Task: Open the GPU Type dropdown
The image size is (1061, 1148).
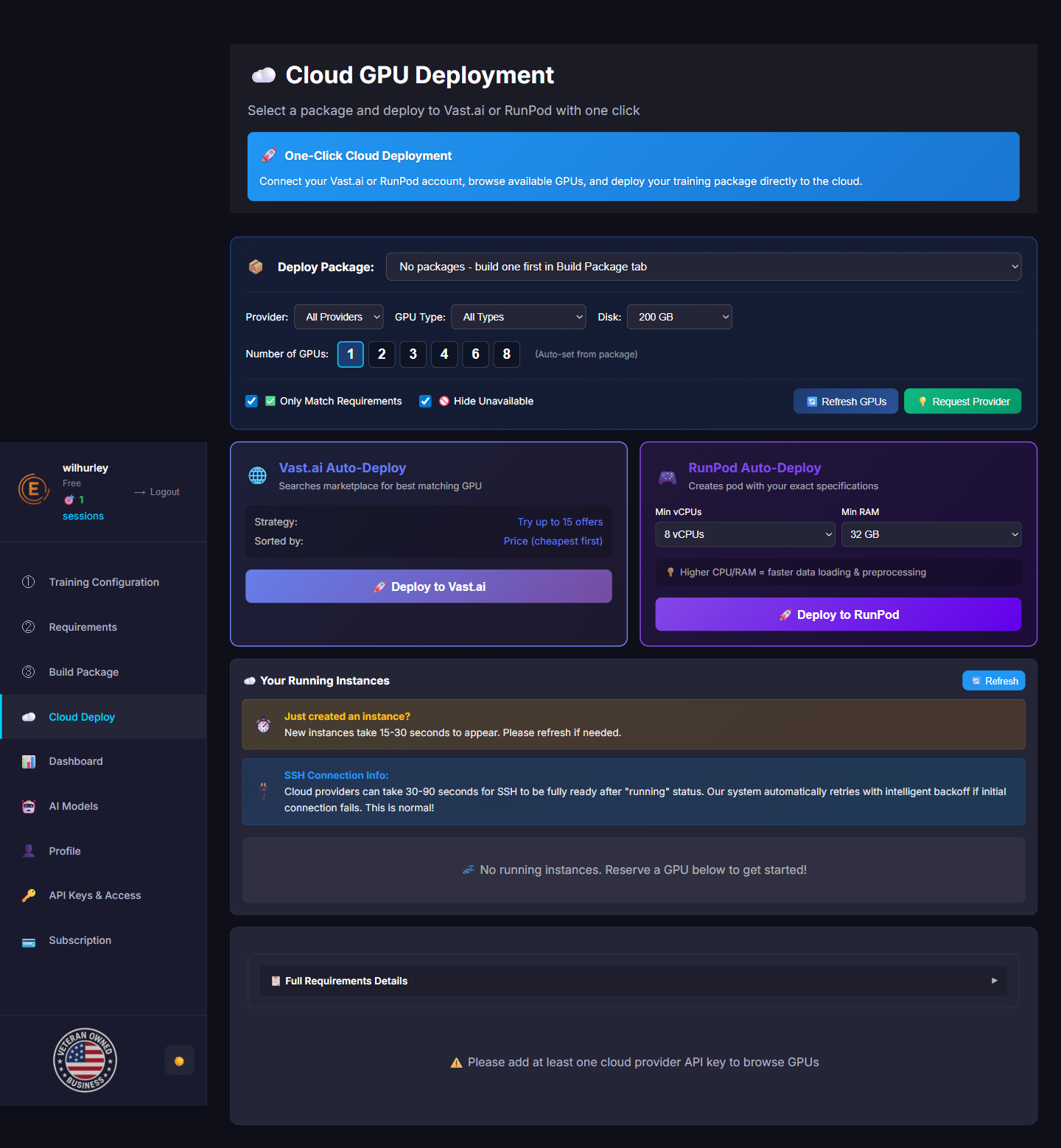Action: pos(518,317)
